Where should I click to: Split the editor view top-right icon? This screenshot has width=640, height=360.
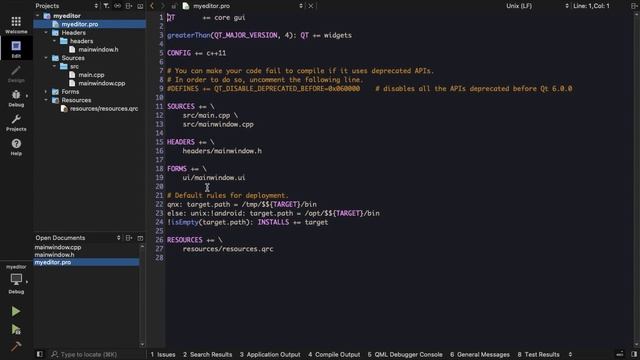(x=634, y=6)
